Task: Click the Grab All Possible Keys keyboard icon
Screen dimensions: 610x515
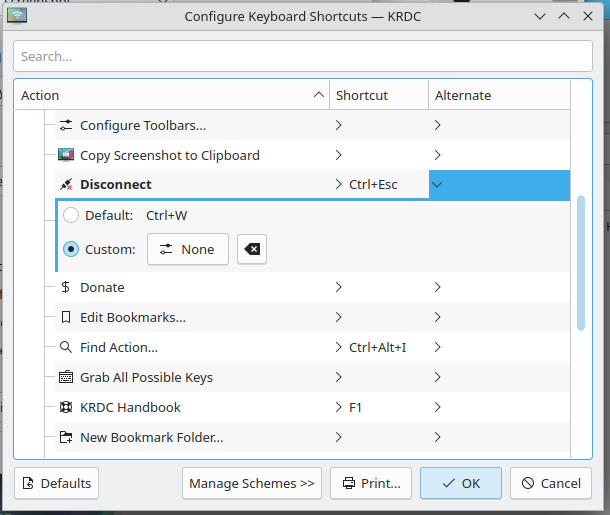Action: 66,377
